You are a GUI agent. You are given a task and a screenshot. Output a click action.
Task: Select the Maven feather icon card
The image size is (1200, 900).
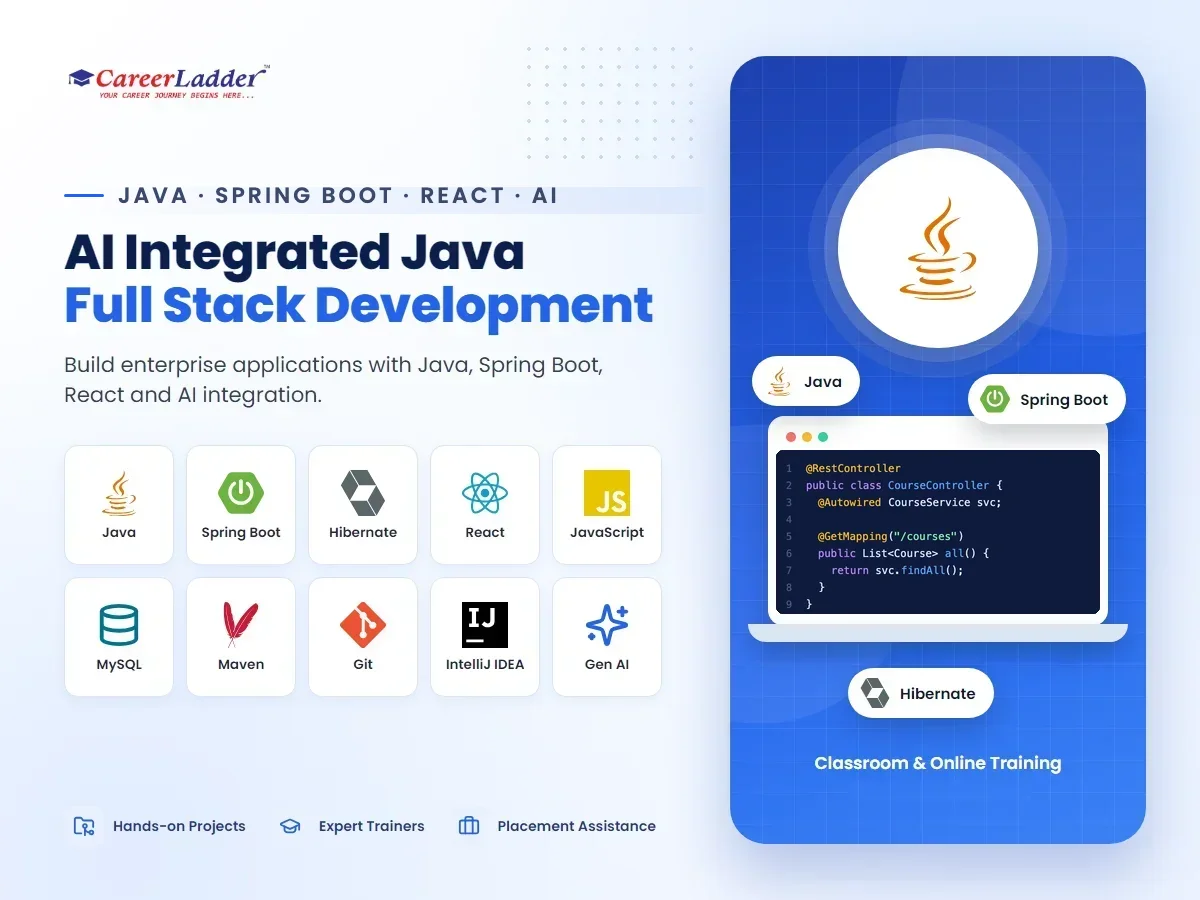point(241,637)
